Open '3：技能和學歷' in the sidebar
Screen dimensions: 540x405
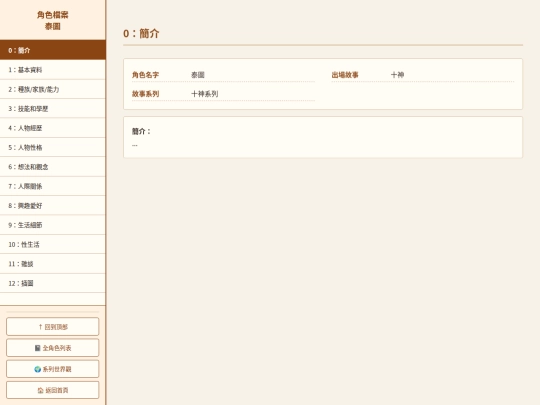pyautogui.click(x=53, y=108)
